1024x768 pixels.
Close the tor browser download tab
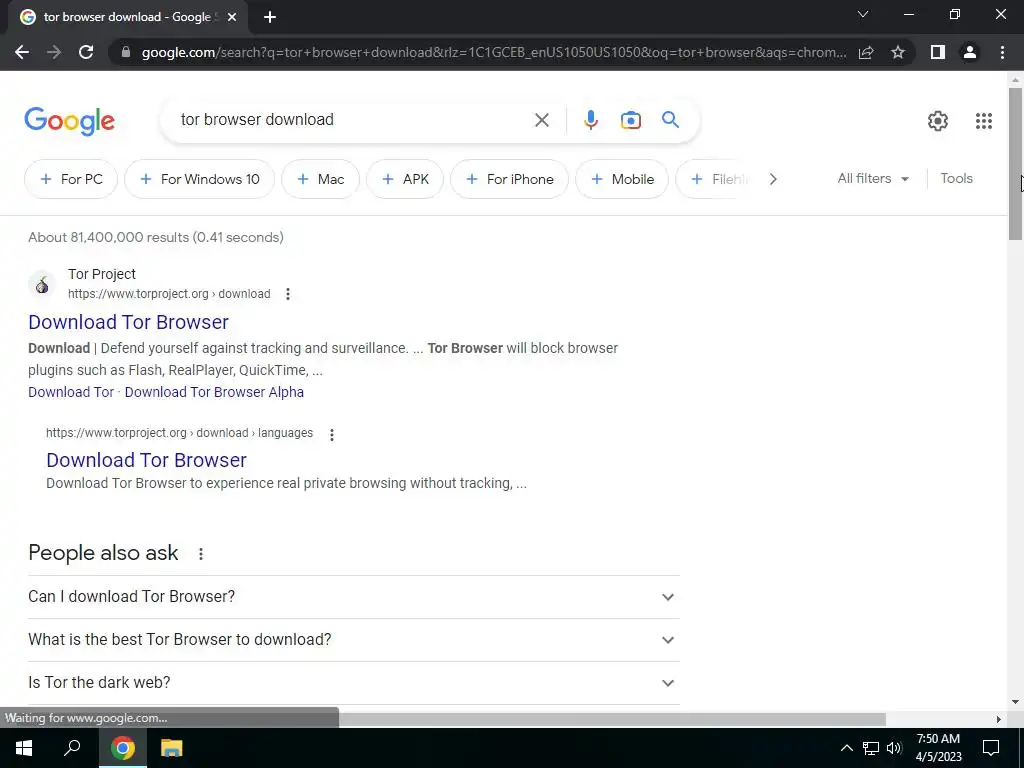click(x=231, y=17)
